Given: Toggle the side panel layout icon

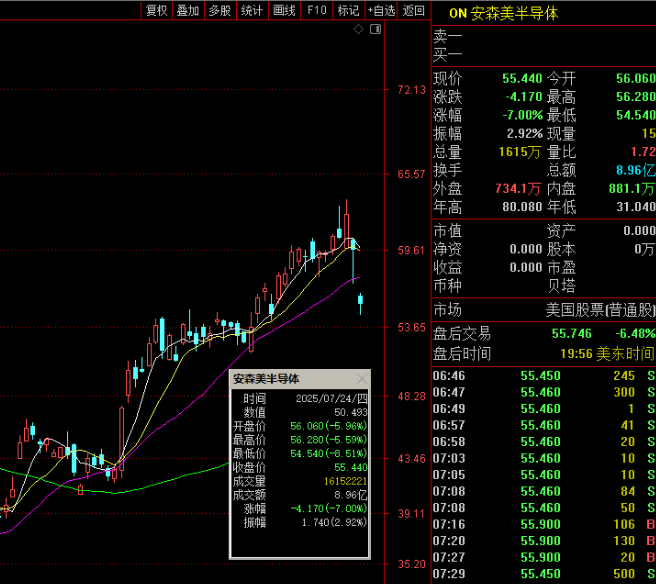Looking at the screenshot, I should click(376, 29).
